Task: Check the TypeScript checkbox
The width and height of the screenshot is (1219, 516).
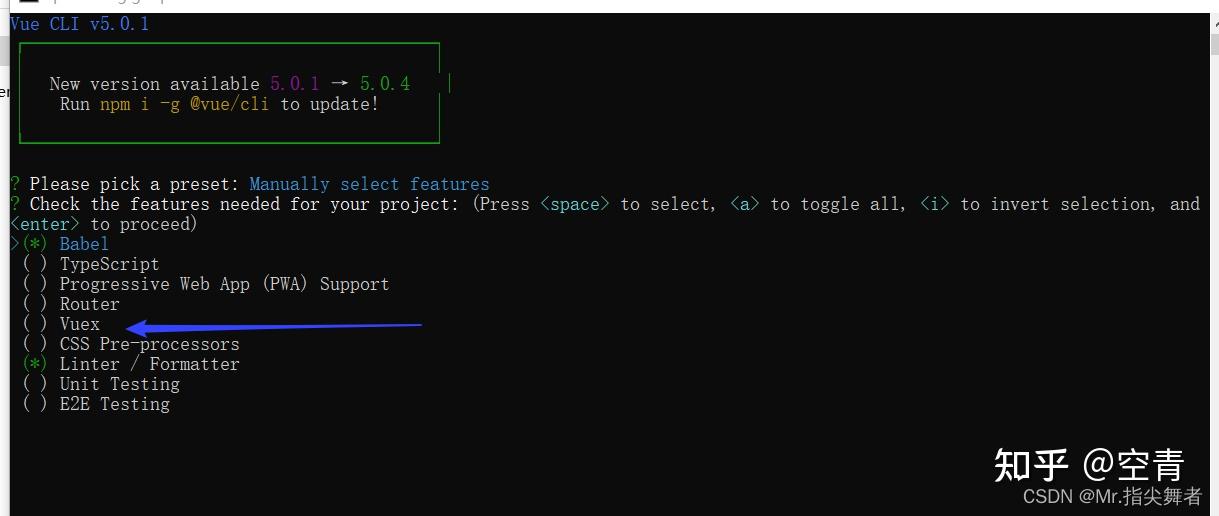Action: (35, 264)
